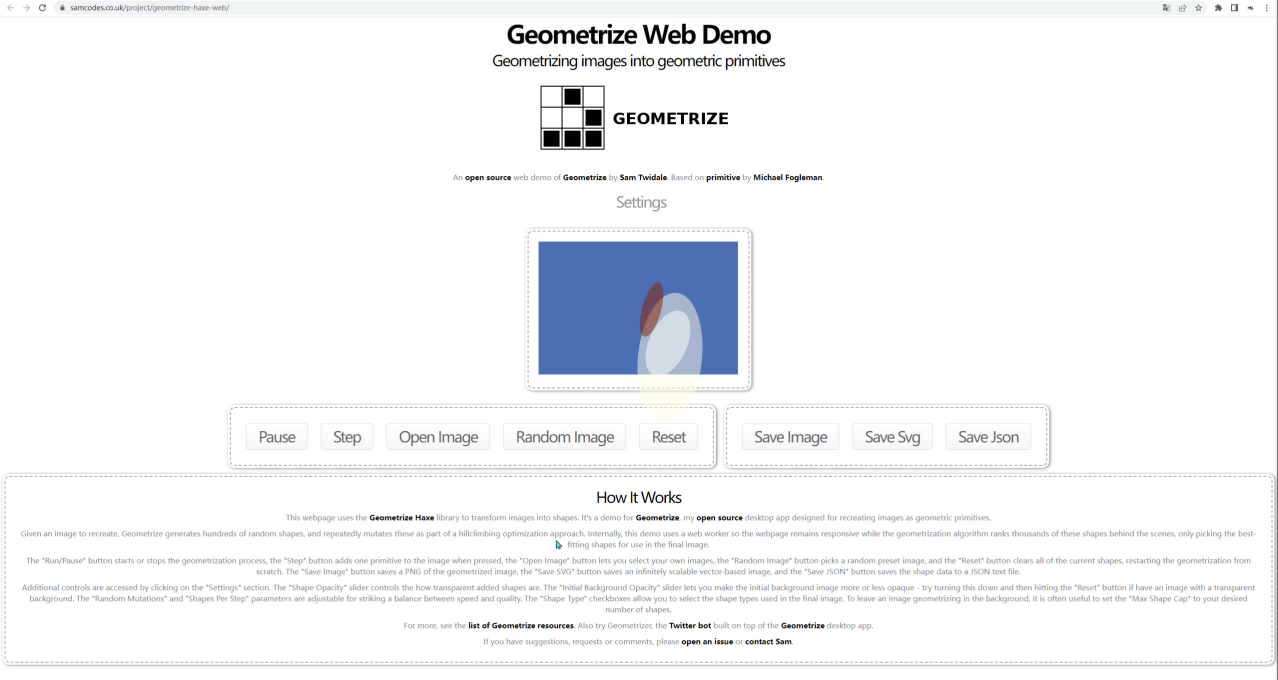Click the geometrized blue canvas image
This screenshot has height=680, width=1278.
[638, 308]
